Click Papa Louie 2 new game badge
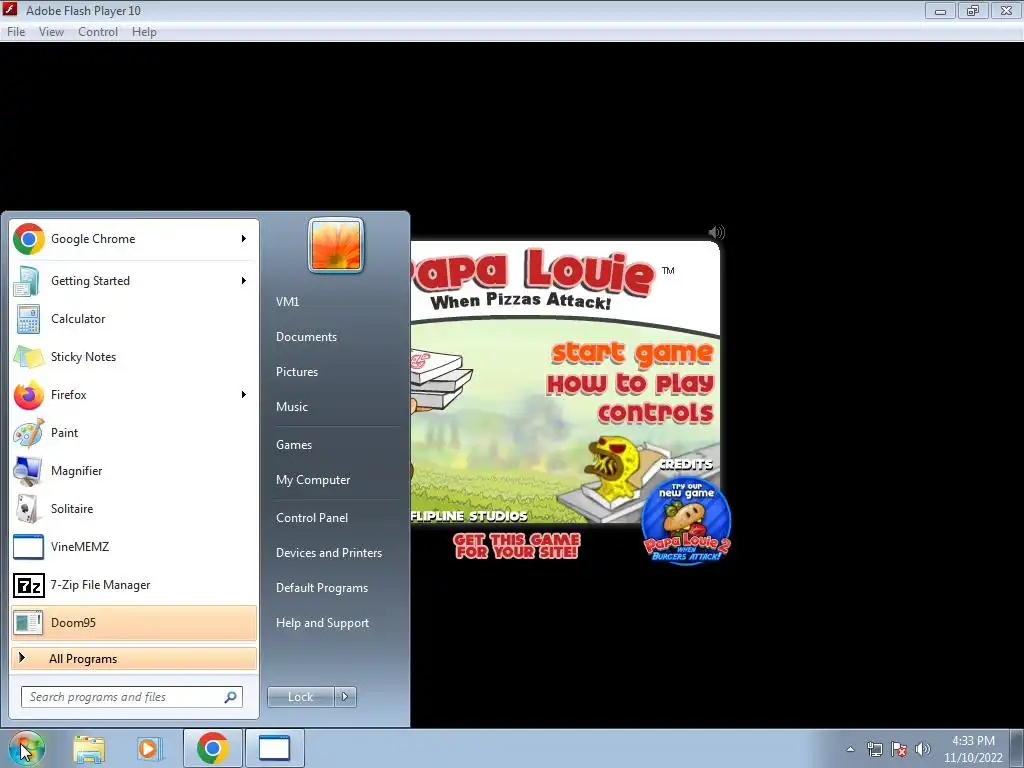 click(686, 521)
